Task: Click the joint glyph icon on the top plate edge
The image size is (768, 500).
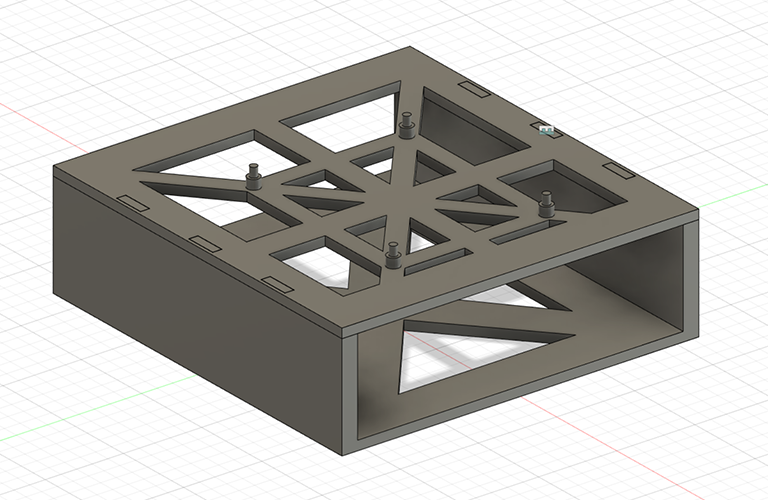Action: tap(546, 130)
